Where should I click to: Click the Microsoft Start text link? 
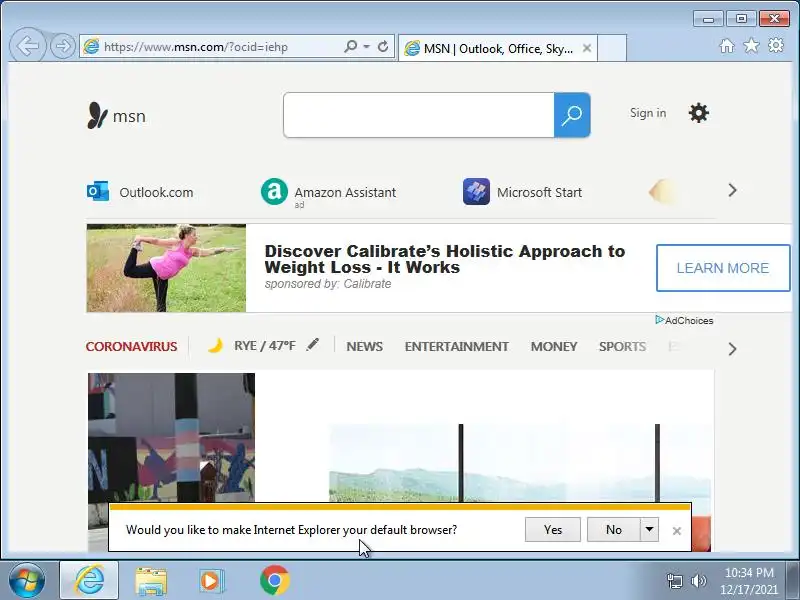[x=539, y=192]
